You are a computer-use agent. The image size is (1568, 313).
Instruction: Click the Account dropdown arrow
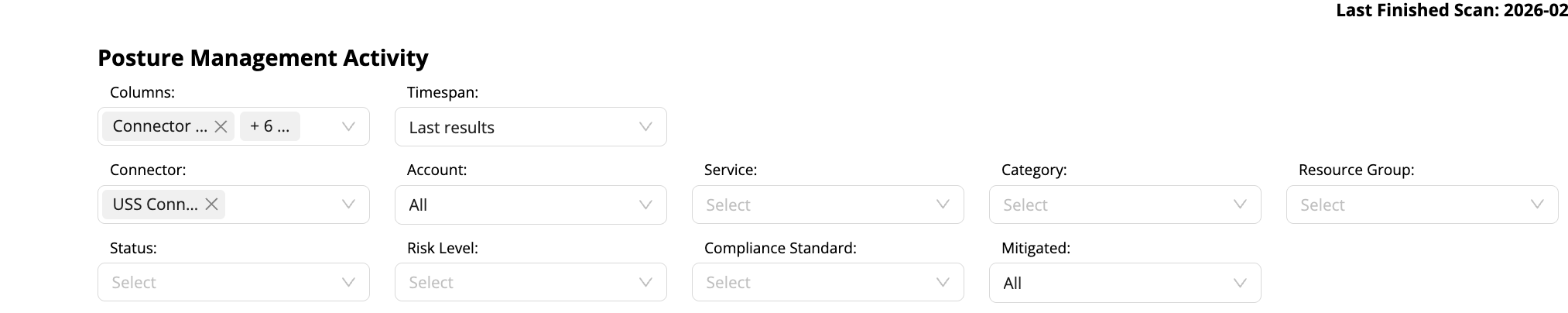coord(645,205)
